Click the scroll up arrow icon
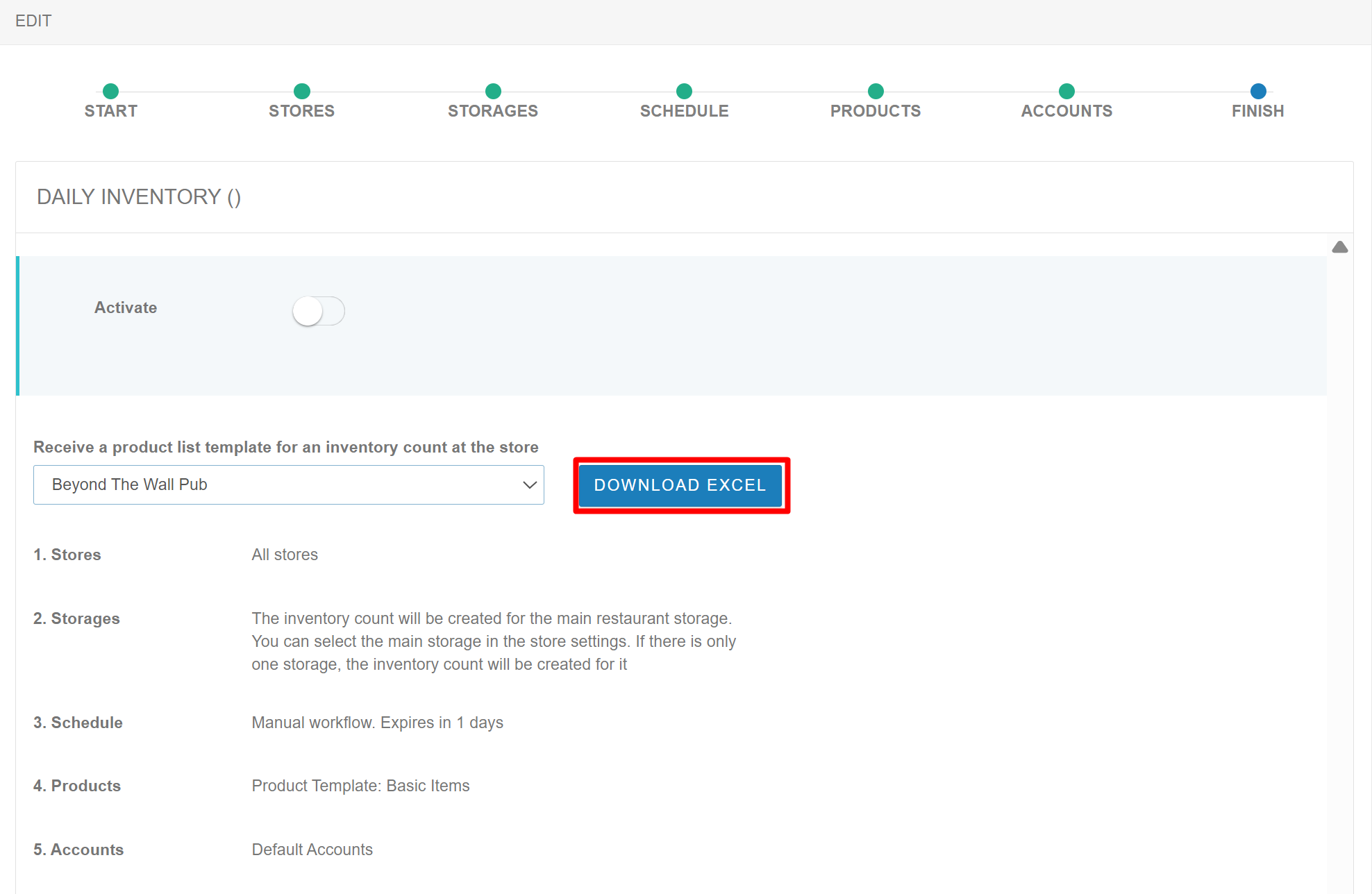 pyautogui.click(x=1339, y=247)
